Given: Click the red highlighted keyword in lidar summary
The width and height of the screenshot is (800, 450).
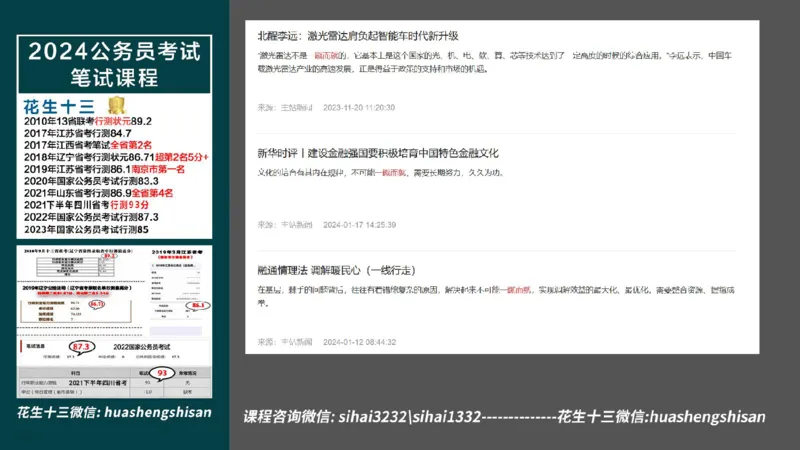Looking at the screenshot, I should pyautogui.click(x=326, y=56).
